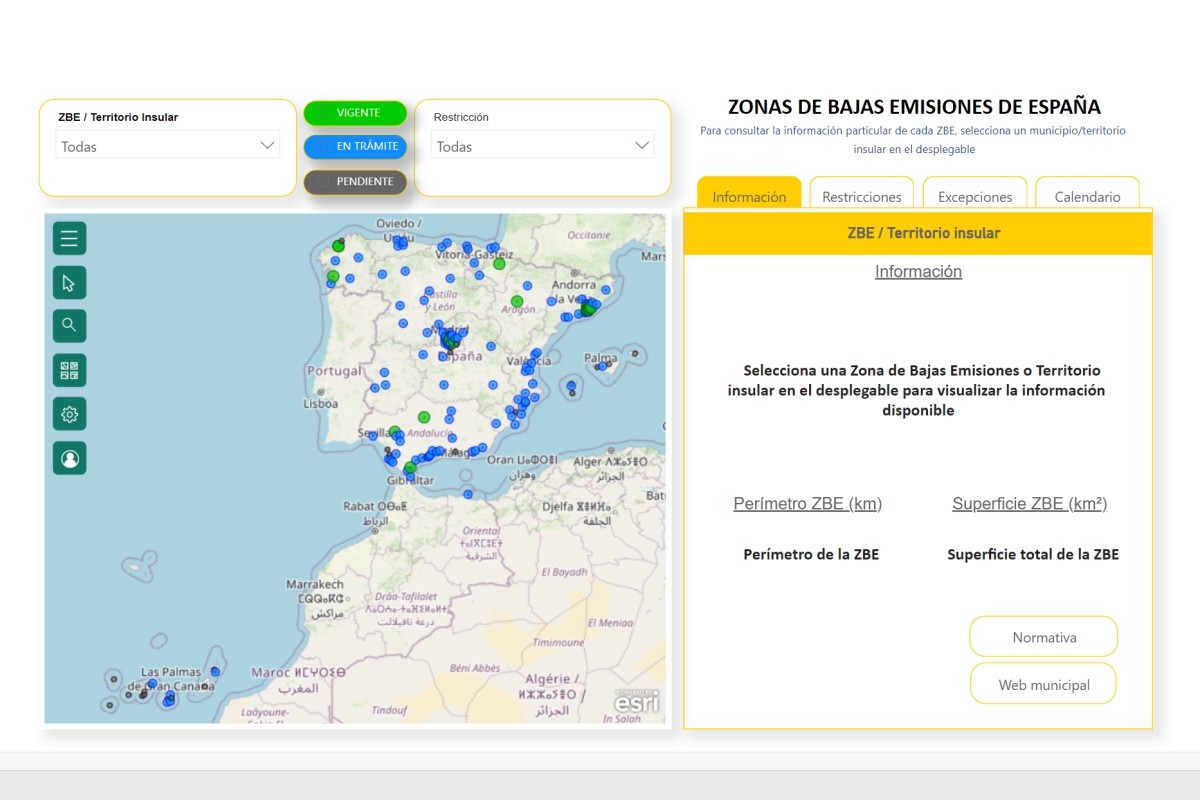Click the Normativa button

(x=1043, y=637)
